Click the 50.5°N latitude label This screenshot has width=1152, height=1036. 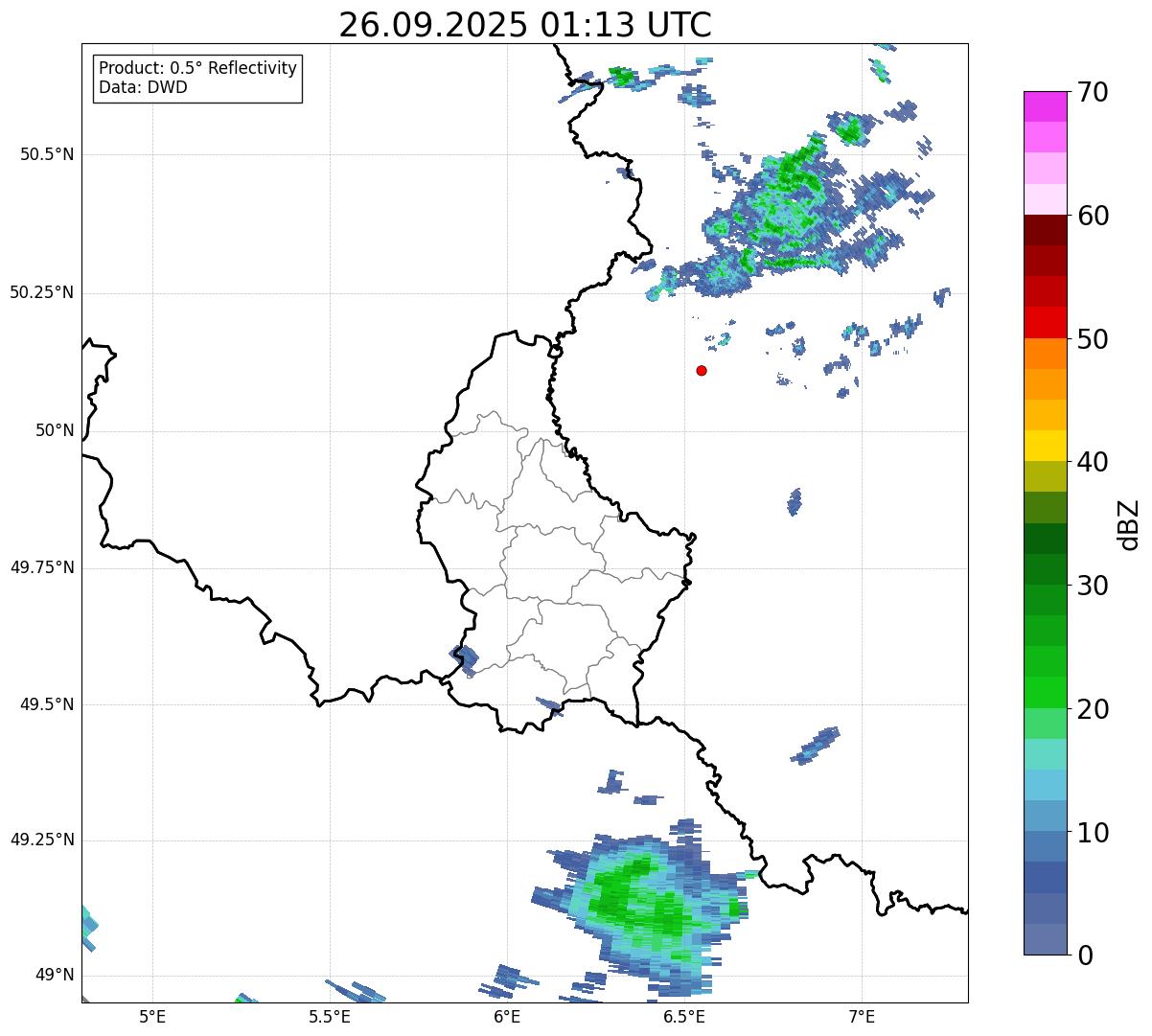47,154
